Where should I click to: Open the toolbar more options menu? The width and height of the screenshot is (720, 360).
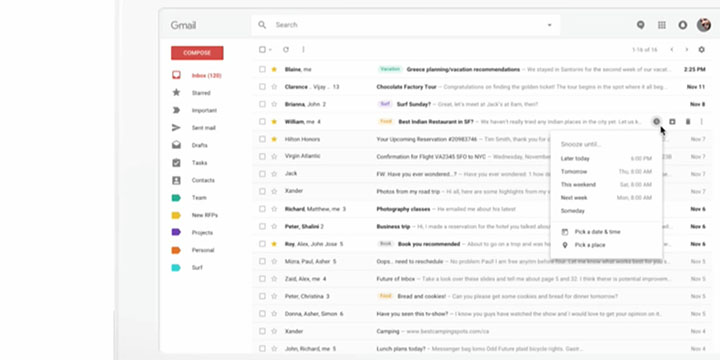[x=303, y=50]
